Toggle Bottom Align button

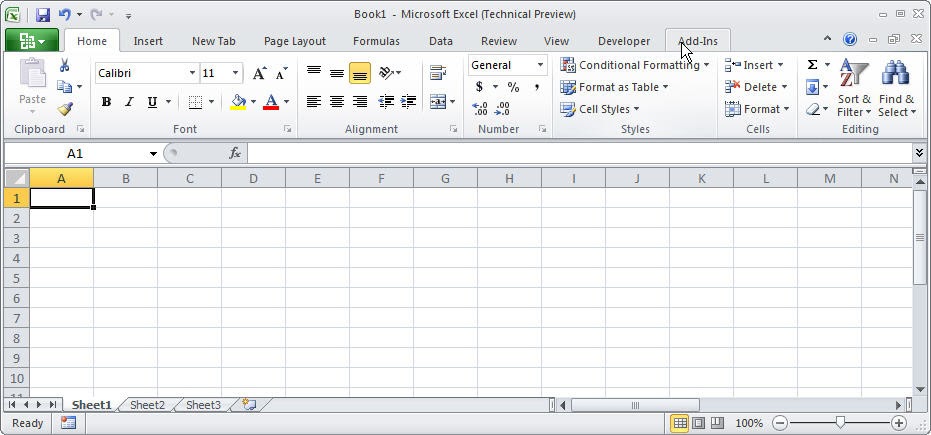coord(360,74)
